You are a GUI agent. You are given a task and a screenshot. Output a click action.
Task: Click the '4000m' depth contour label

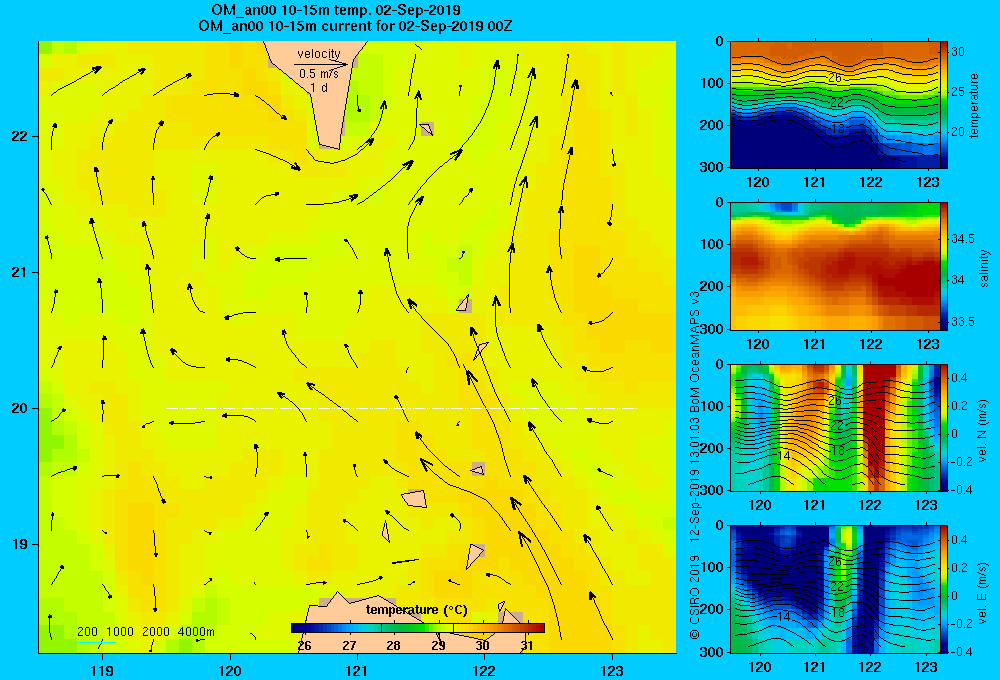click(x=196, y=632)
